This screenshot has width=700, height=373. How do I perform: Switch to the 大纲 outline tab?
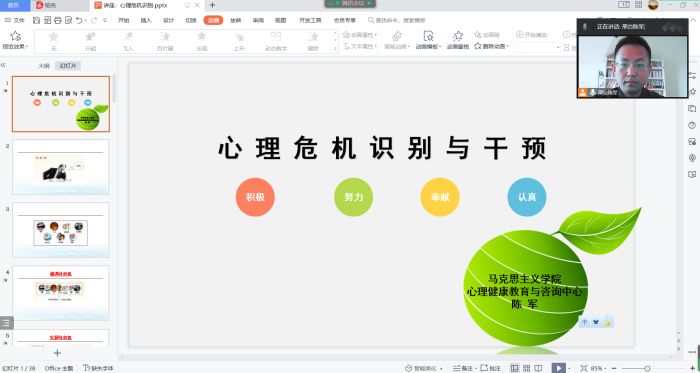44,66
